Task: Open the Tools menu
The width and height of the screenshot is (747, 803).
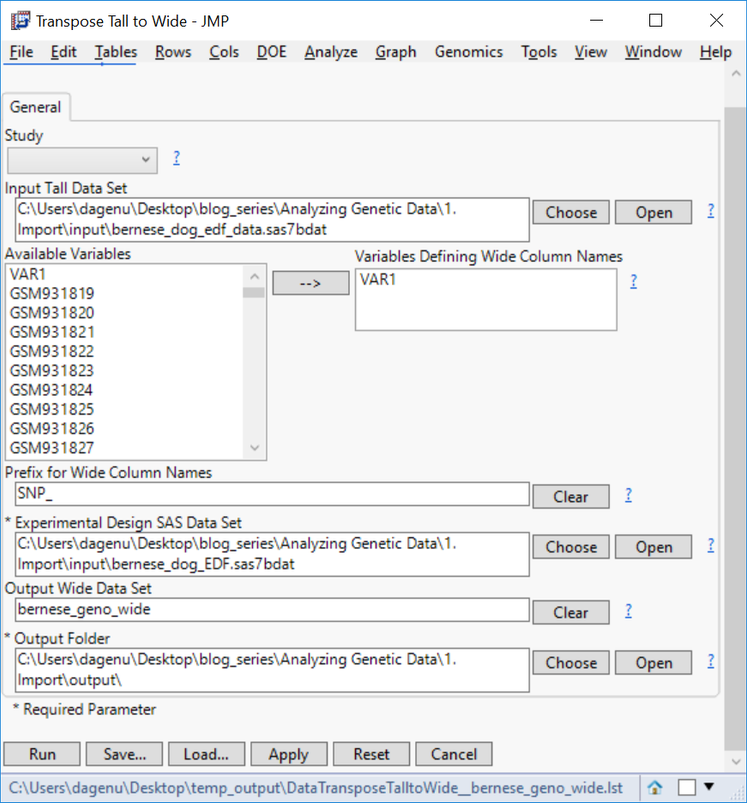Action: (539, 52)
